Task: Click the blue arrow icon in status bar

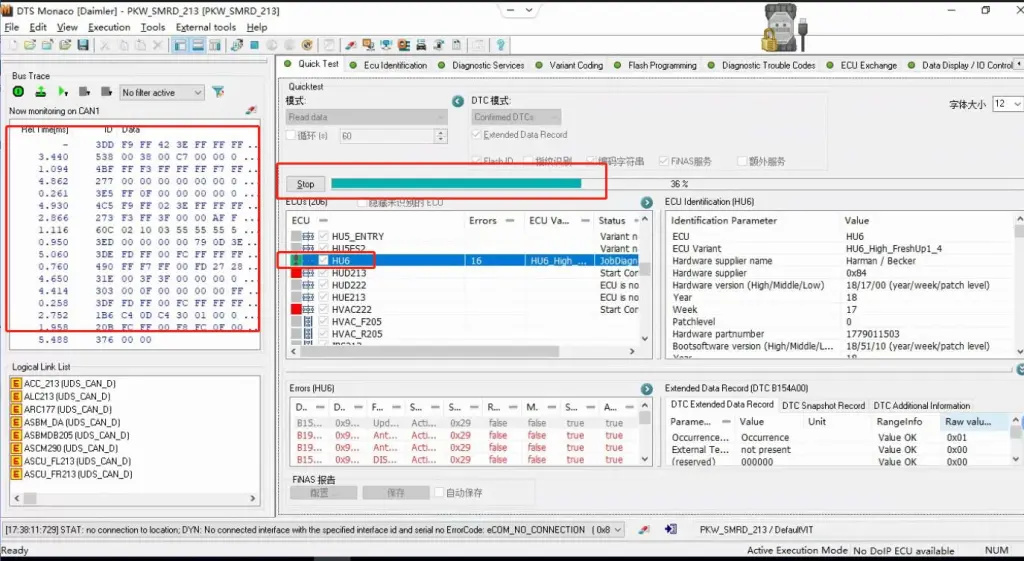Action: click(670, 530)
